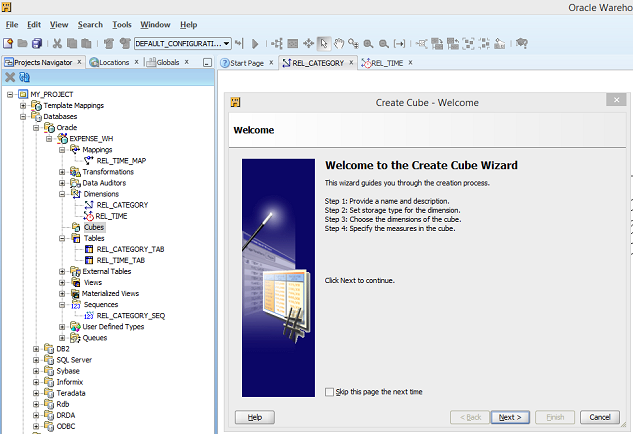Image resolution: width=633 pixels, height=434 pixels.
Task: Close the Start Page tab
Action: tap(271, 63)
